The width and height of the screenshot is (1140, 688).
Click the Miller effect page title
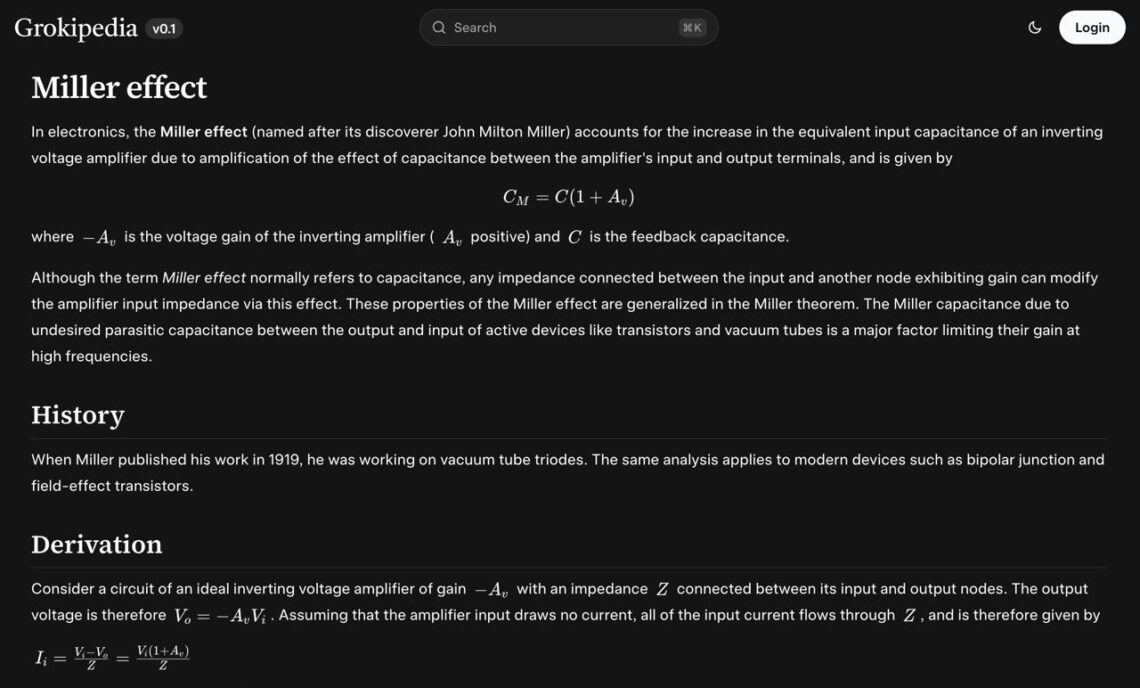[x=119, y=88]
